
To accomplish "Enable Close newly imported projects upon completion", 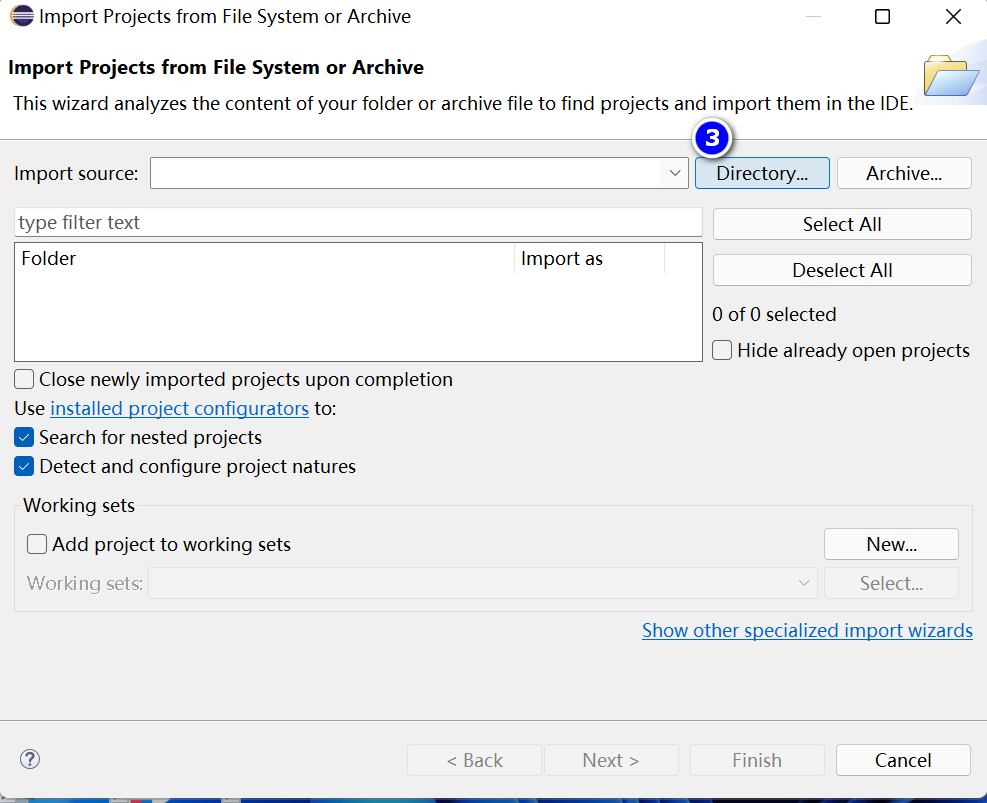I will (x=25, y=380).
